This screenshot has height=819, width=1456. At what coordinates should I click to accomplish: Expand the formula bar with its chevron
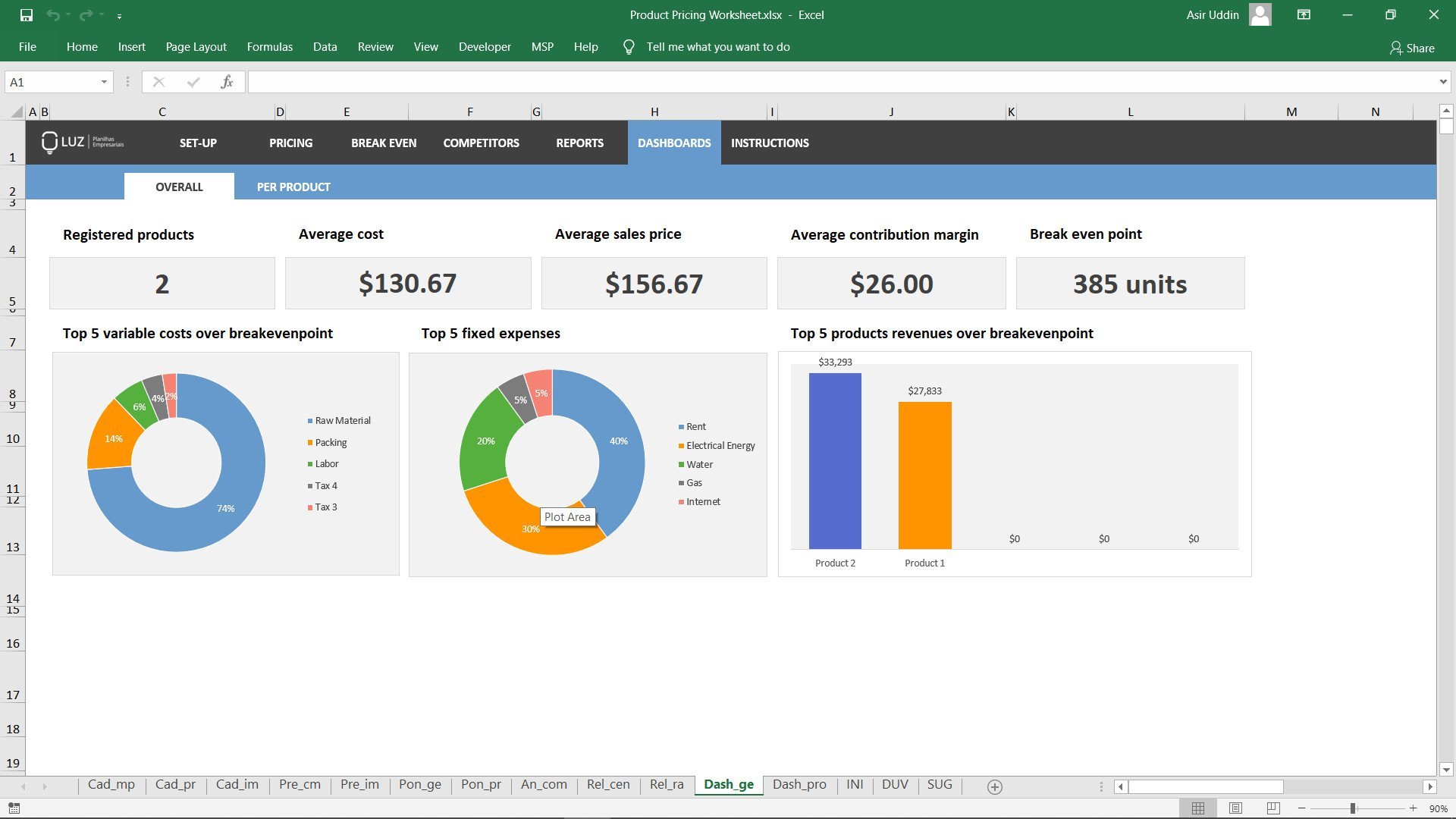coord(1443,81)
